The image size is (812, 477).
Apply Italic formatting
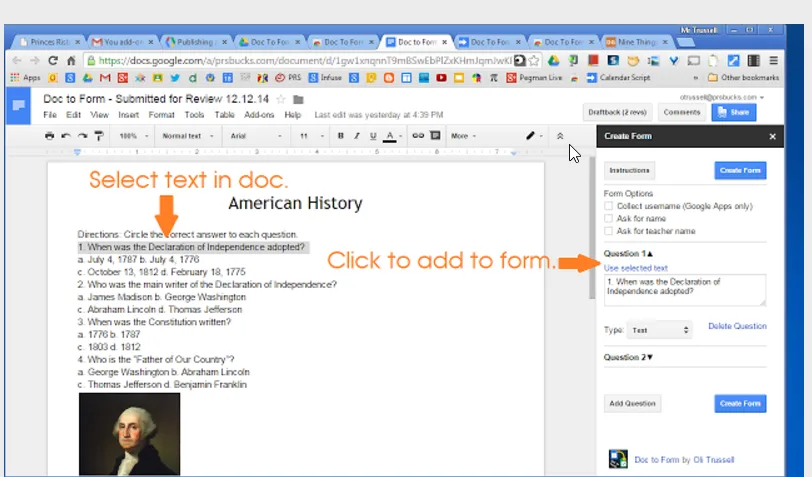356,136
